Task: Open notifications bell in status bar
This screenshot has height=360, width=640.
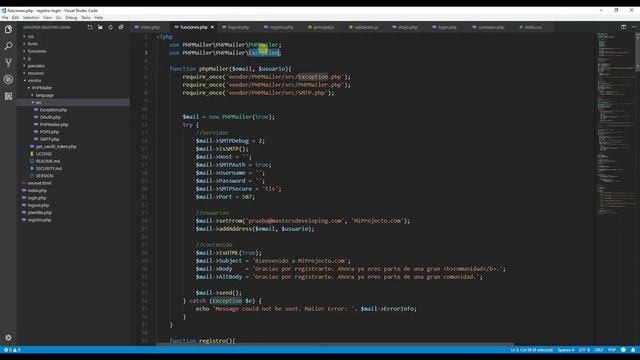Action: tap(633, 350)
